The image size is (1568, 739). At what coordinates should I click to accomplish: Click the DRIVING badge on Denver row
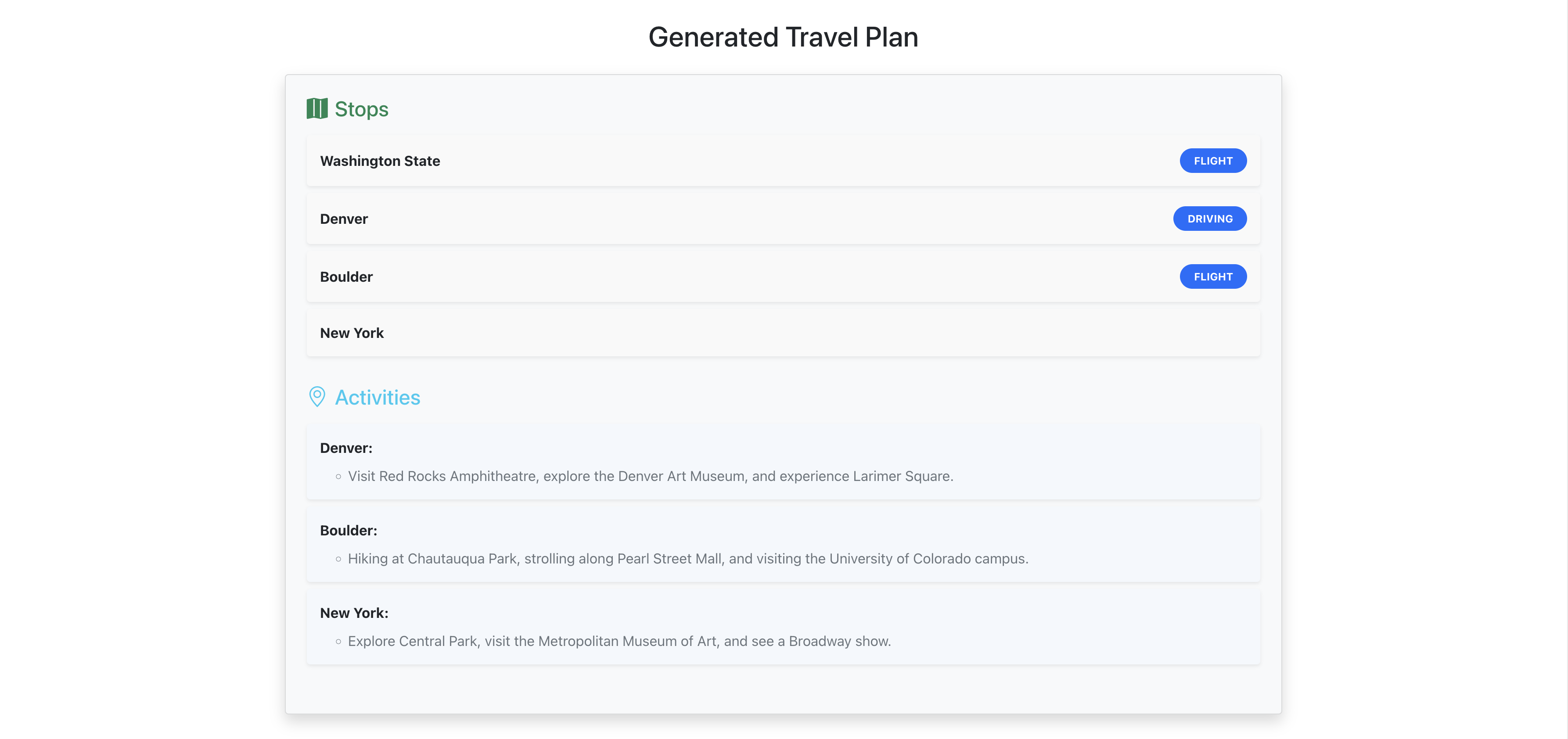(x=1209, y=219)
